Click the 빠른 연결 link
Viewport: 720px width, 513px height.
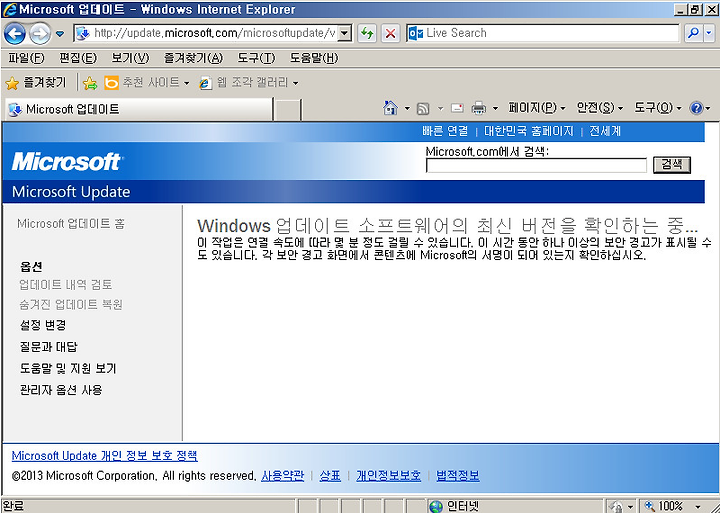445,131
